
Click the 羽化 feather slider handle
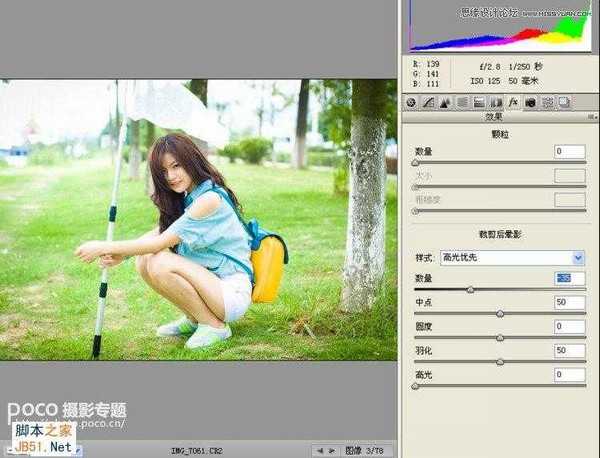tap(500, 362)
